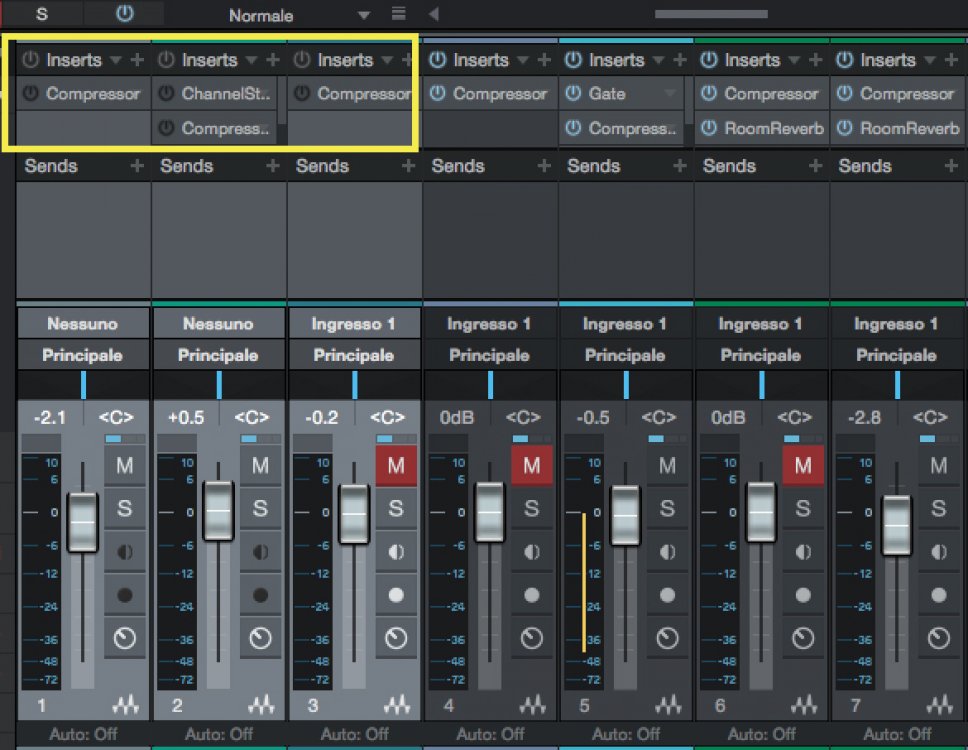Solo channel 5
This screenshot has height=750, width=968.
tap(667, 508)
